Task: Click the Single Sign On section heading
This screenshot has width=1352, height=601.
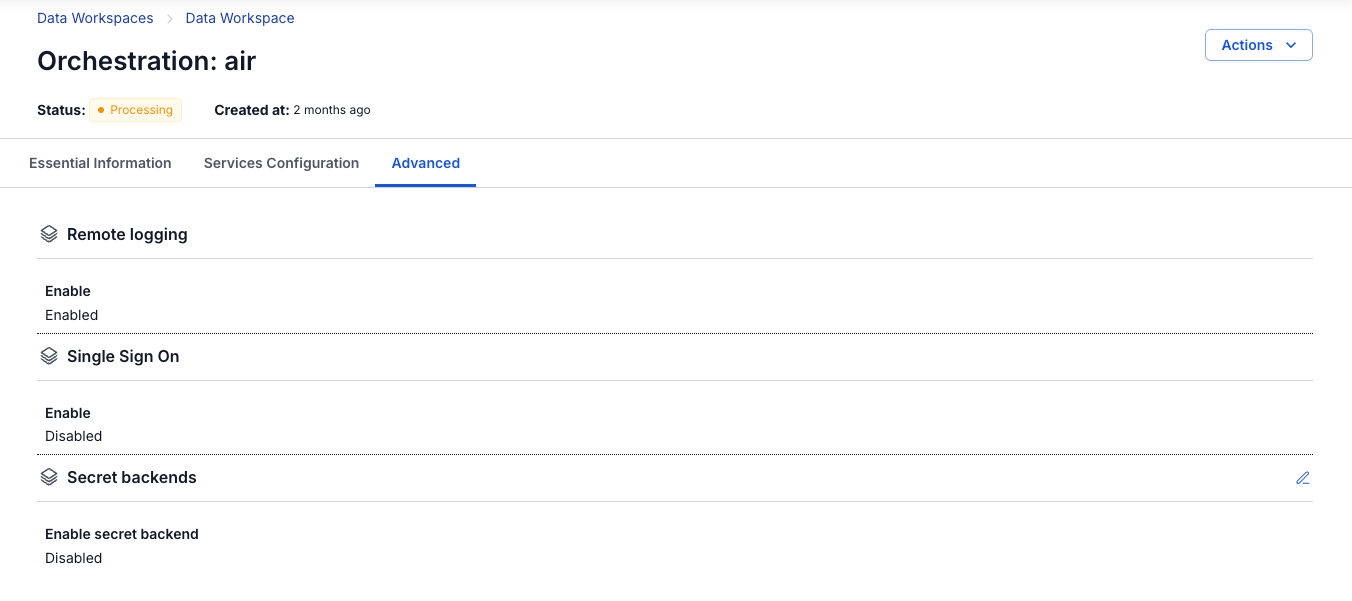Action: (123, 356)
